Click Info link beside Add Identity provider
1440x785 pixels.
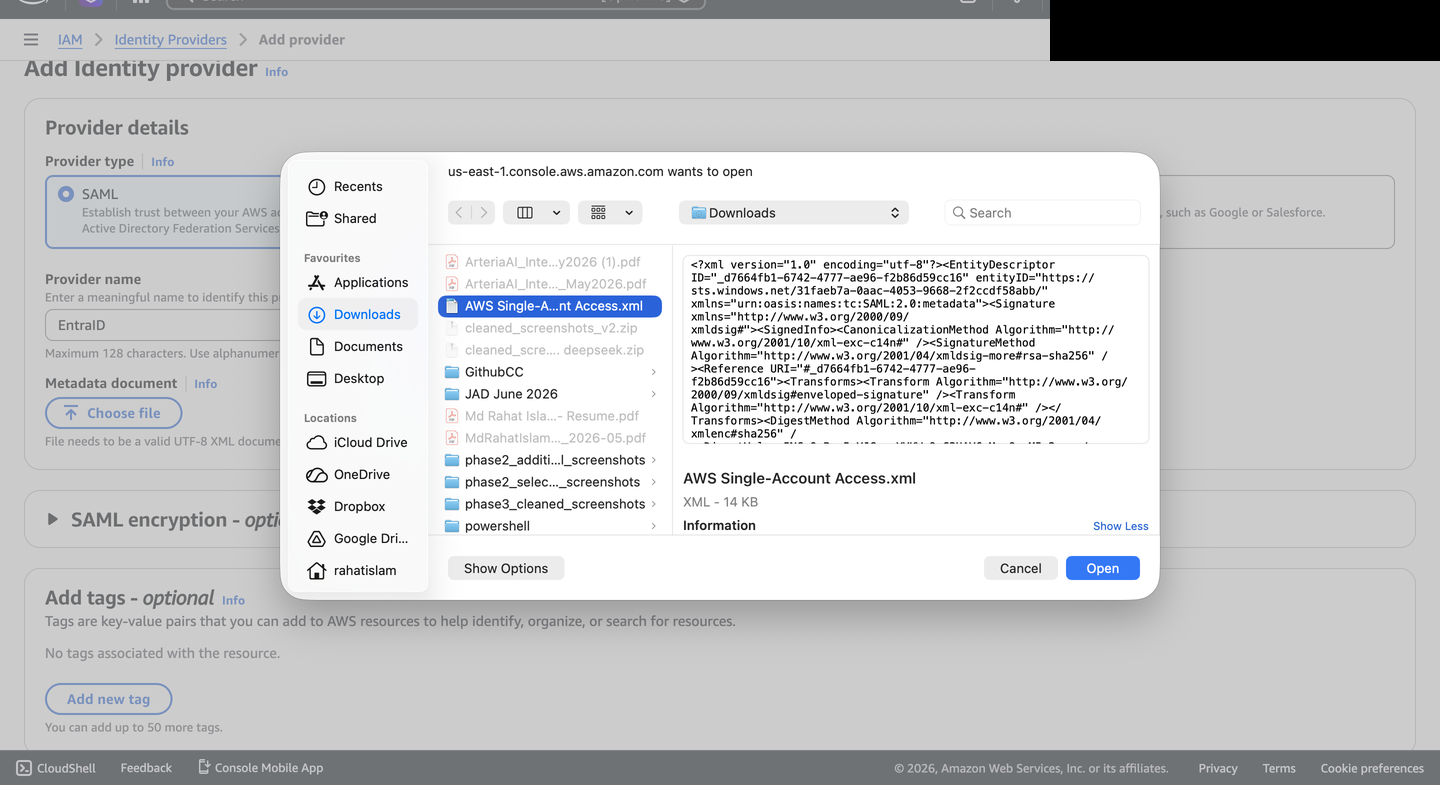coord(276,72)
